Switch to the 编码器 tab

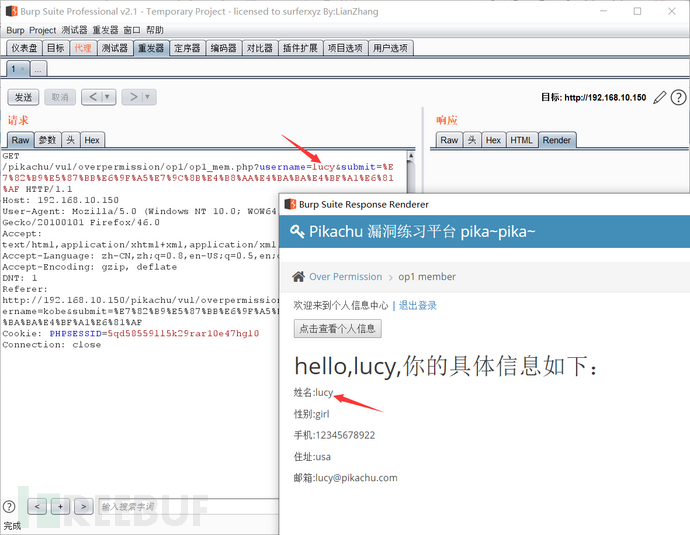224,48
